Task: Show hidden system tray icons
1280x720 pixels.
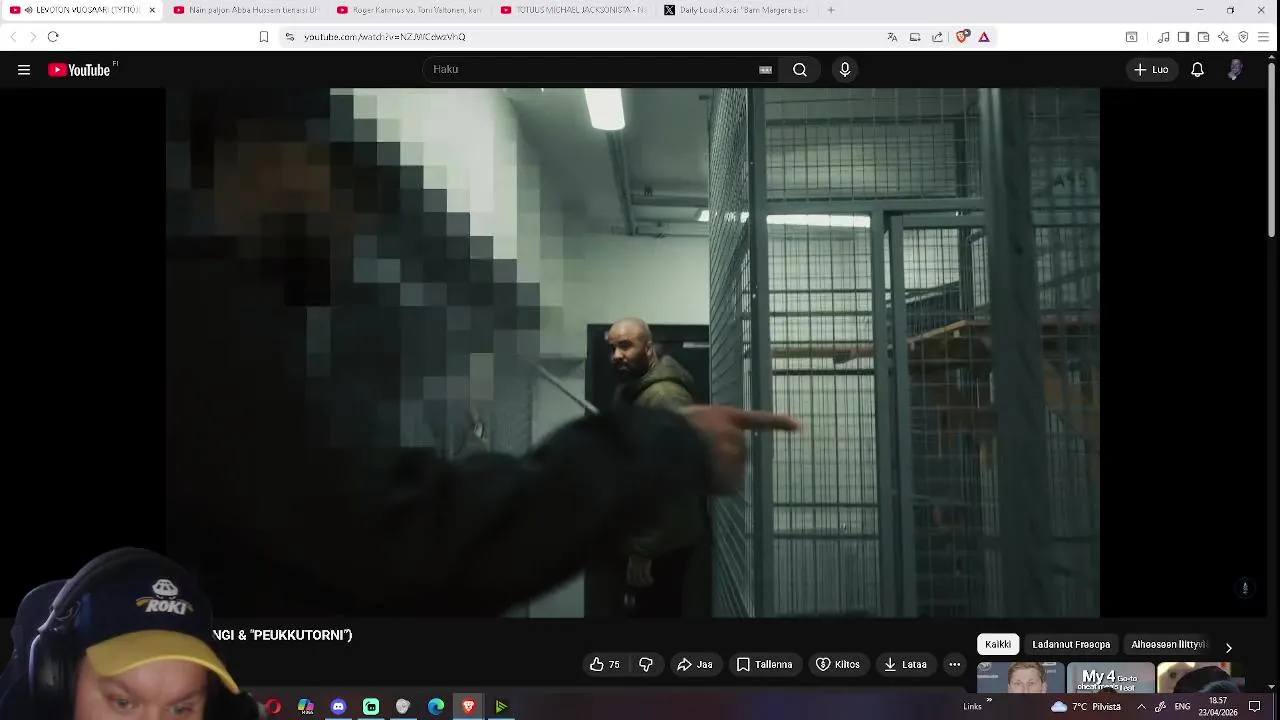Action: (x=1141, y=707)
